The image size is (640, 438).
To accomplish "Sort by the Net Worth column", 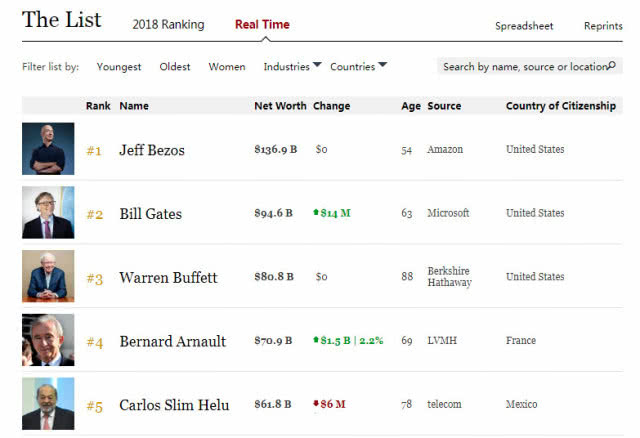I will 280,106.
